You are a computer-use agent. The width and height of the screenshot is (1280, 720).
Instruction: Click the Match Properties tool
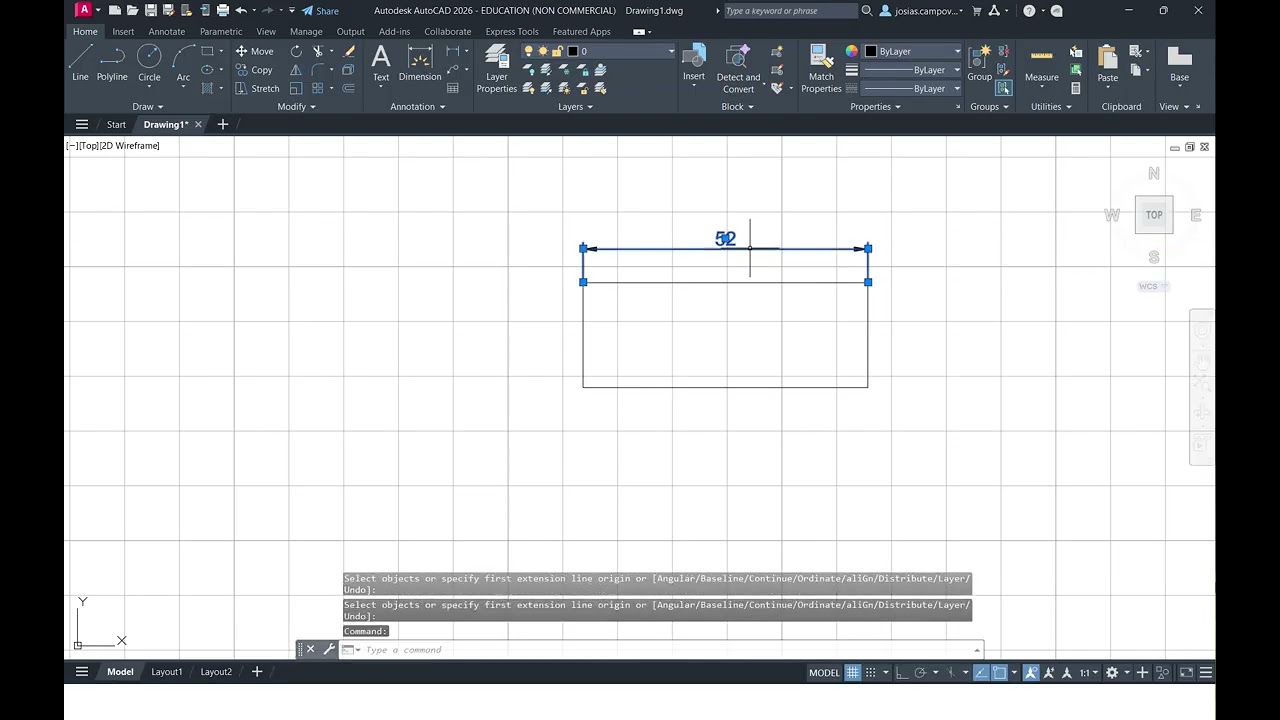pos(821,69)
